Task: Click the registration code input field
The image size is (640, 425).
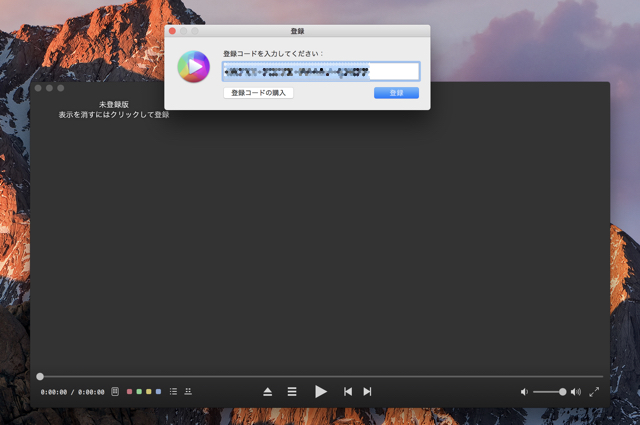Action: (x=320, y=72)
